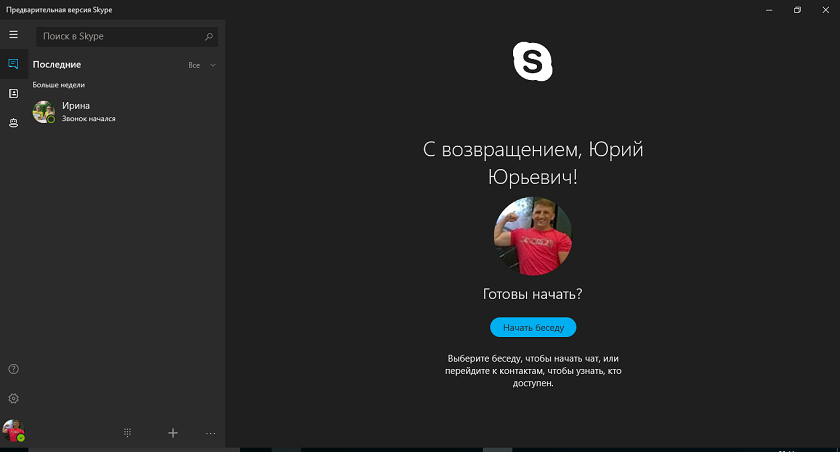The width and height of the screenshot is (840, 452).
Task: Click Ирина's avatar thumbnail
Action: click(x=44, y=112)
